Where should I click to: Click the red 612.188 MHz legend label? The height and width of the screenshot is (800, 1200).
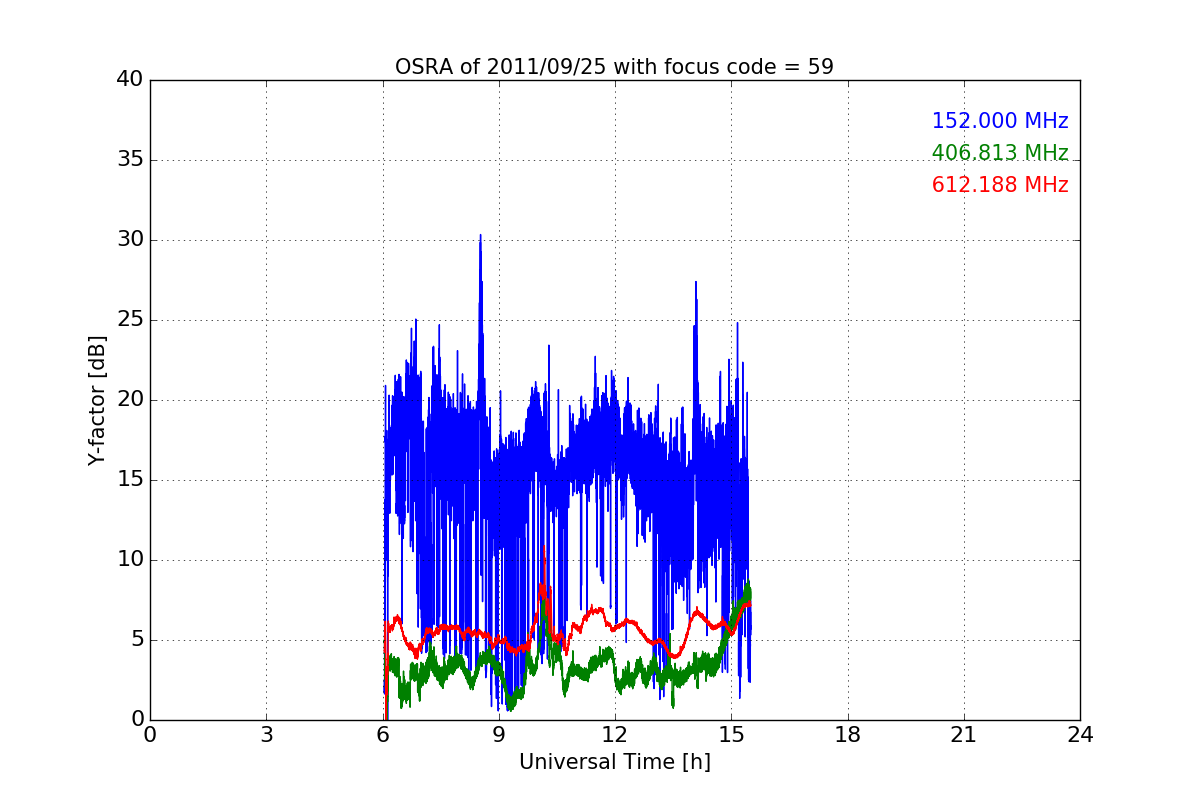[x=1000, y=185]
